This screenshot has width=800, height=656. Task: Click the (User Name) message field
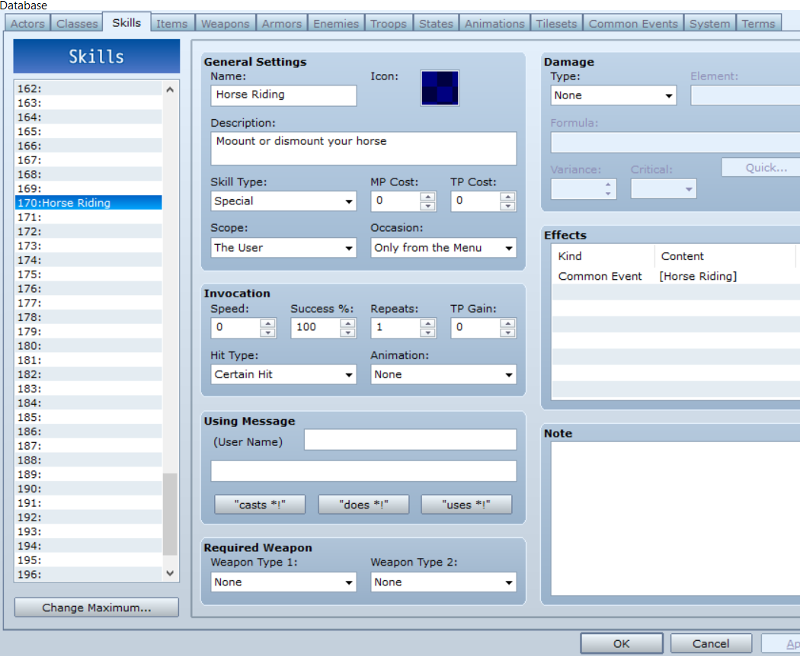(410, 440)
